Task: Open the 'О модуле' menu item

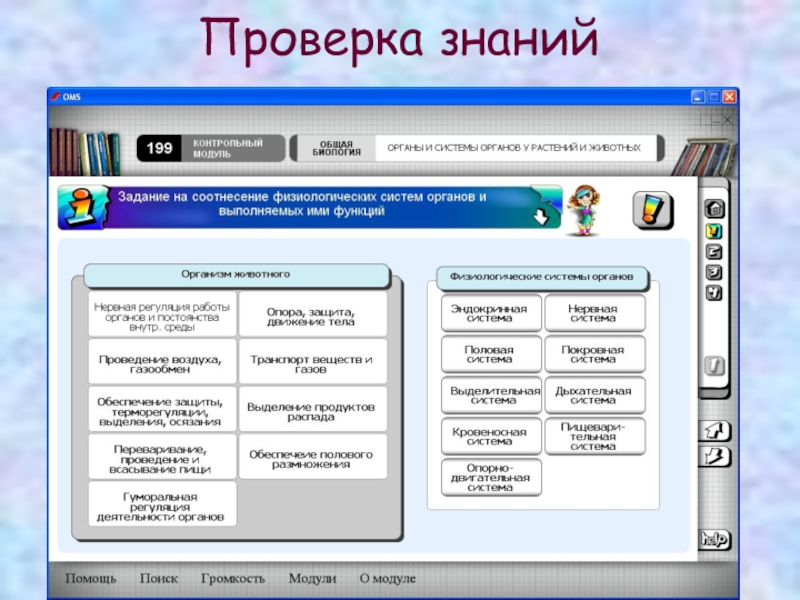Action: coord(387,578)
